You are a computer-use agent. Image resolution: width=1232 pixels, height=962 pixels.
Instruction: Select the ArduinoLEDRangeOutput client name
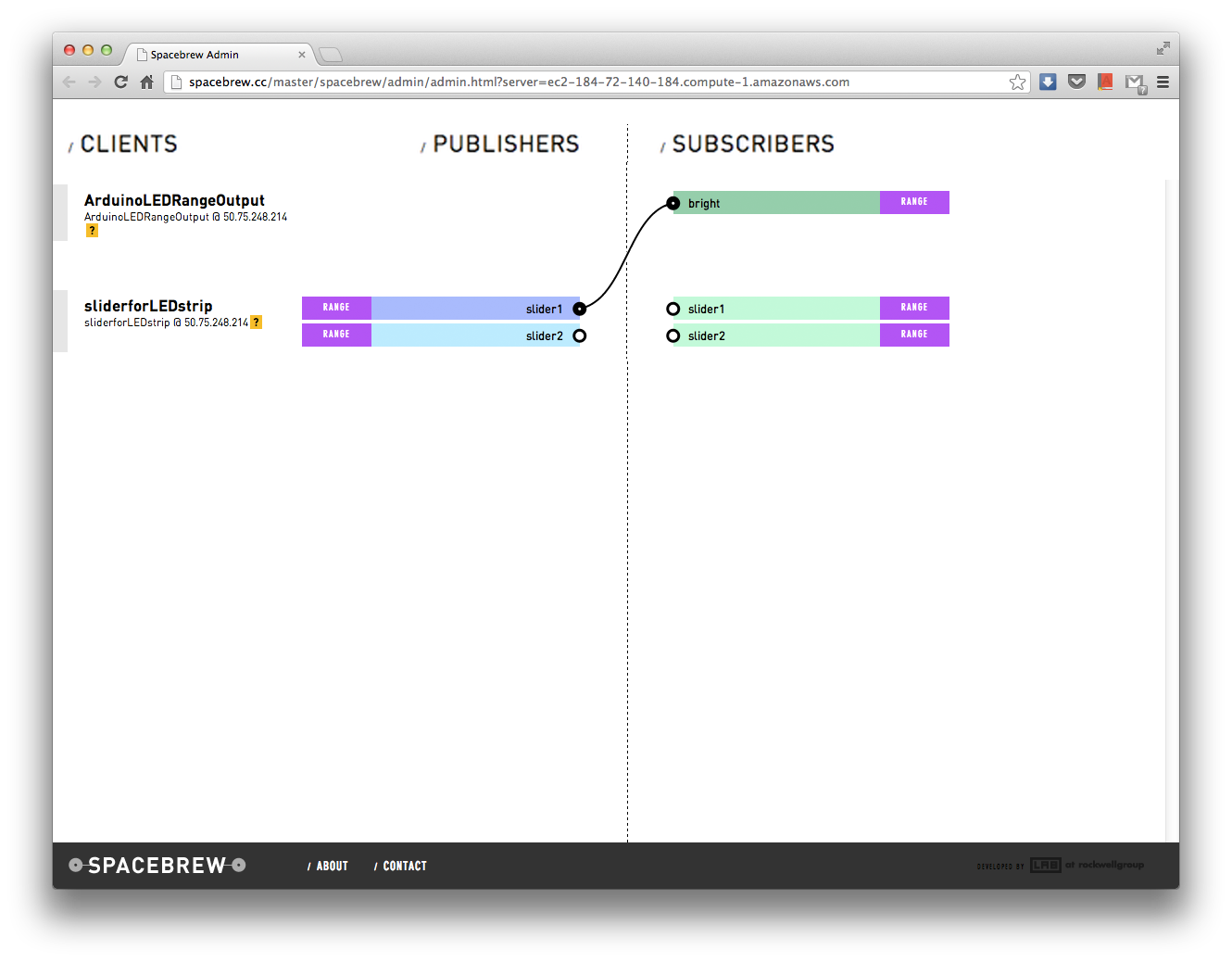(x=174, y=200)
